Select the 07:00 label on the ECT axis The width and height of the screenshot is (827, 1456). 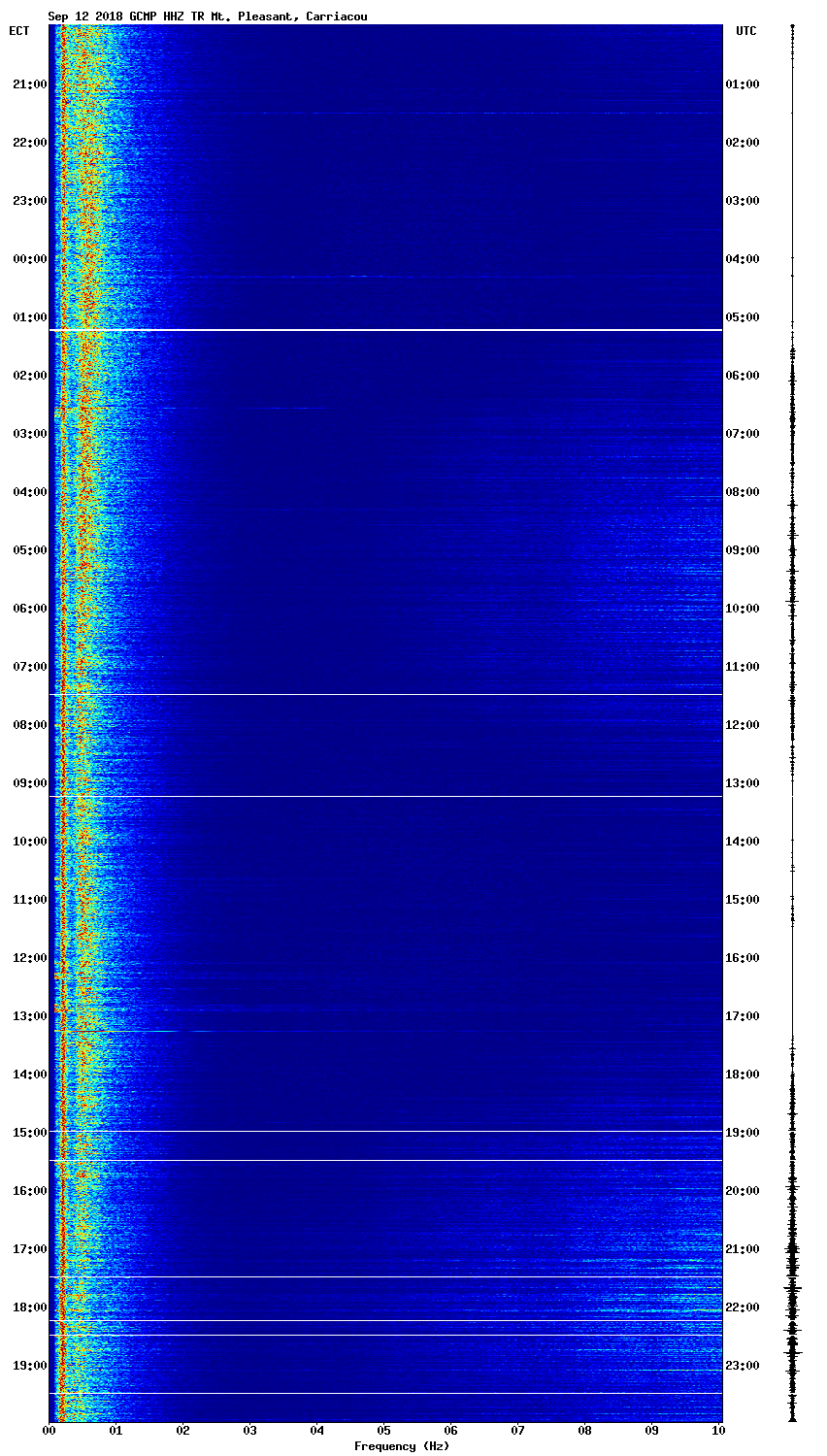click(29, 667)
